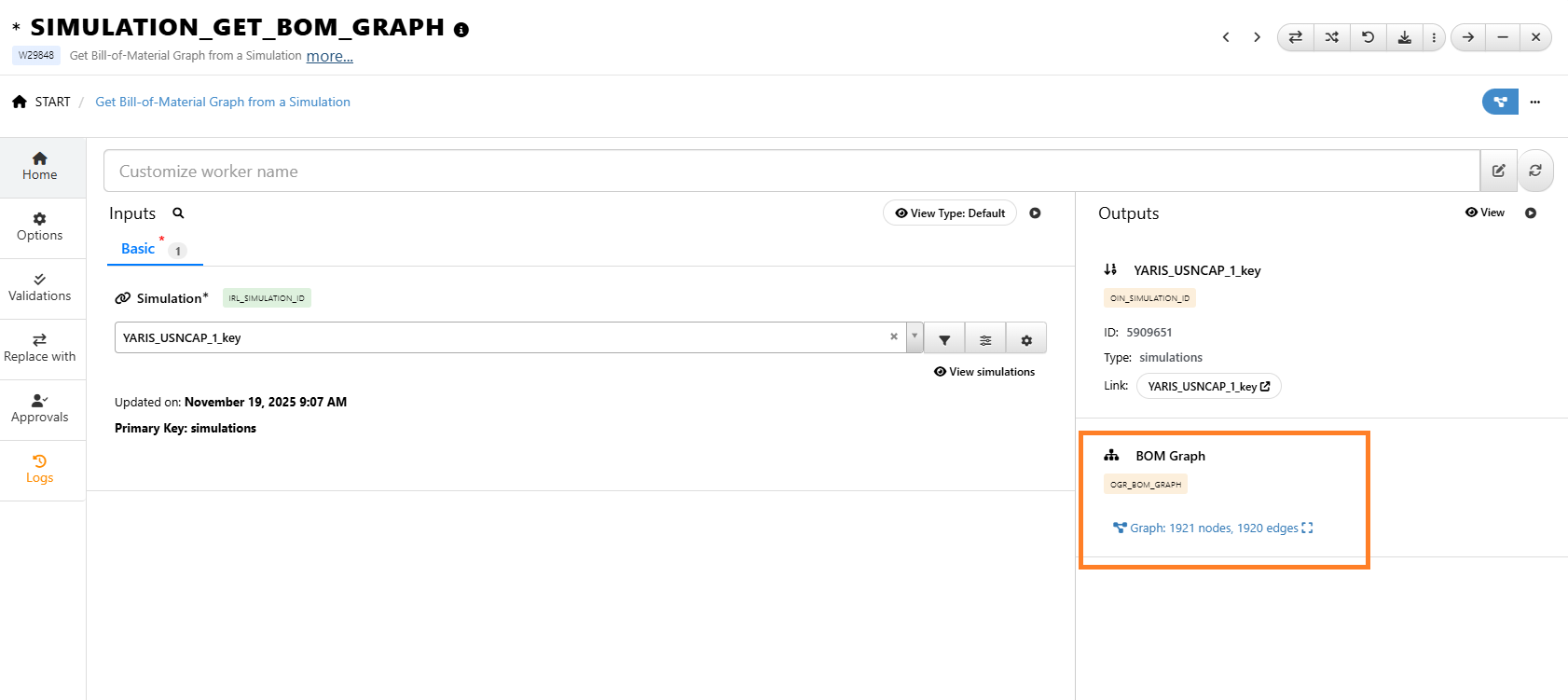Image resolution: width=1568 pixels, height=700 pixels.
Task: Open the Graph: 1921 nodes link
Action: click(1213, 528)
